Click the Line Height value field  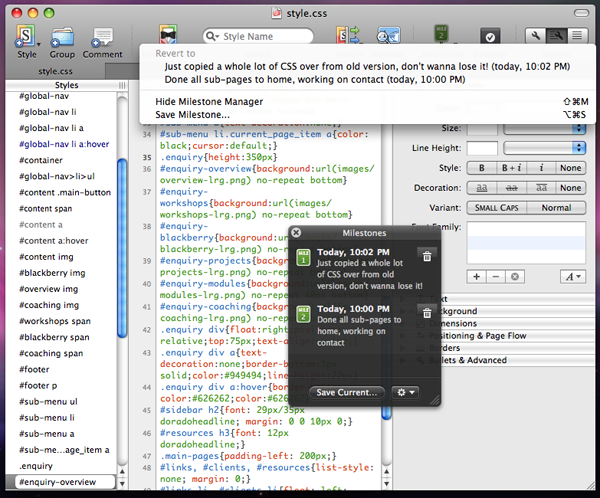[482, 148]
